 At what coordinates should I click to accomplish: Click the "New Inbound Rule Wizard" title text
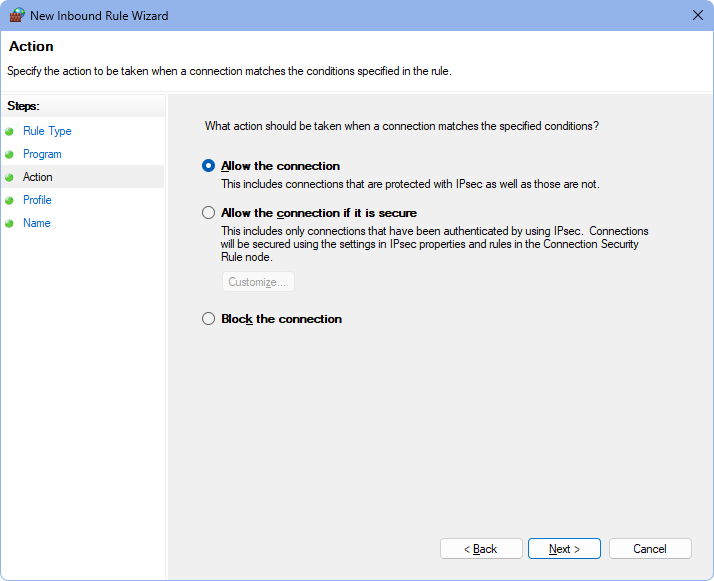(100, 16)
